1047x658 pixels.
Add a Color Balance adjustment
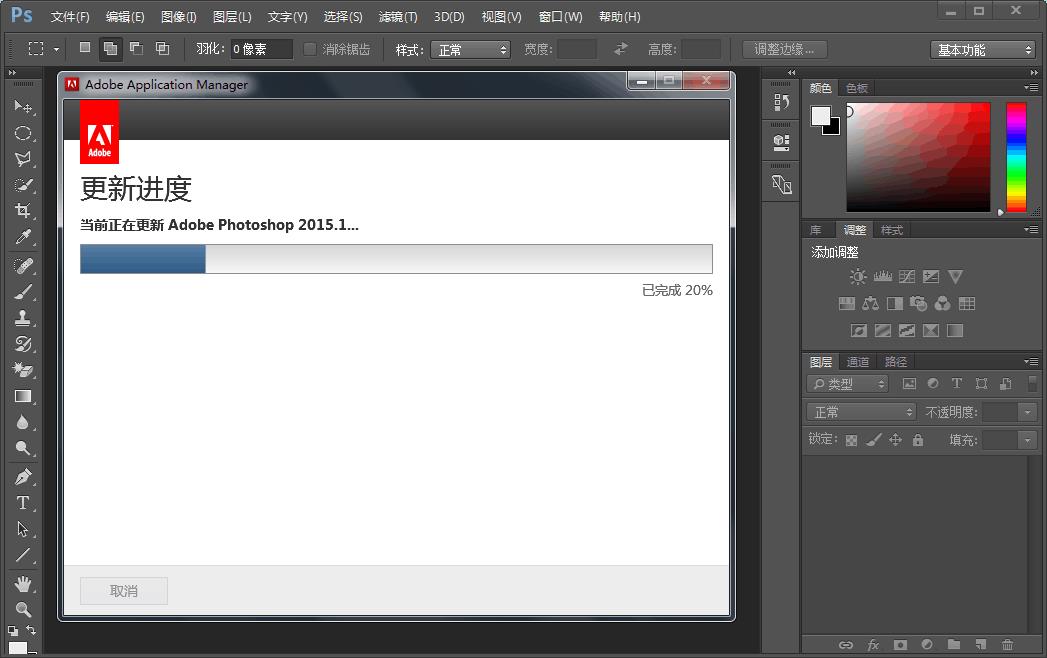tap(870, 304)
